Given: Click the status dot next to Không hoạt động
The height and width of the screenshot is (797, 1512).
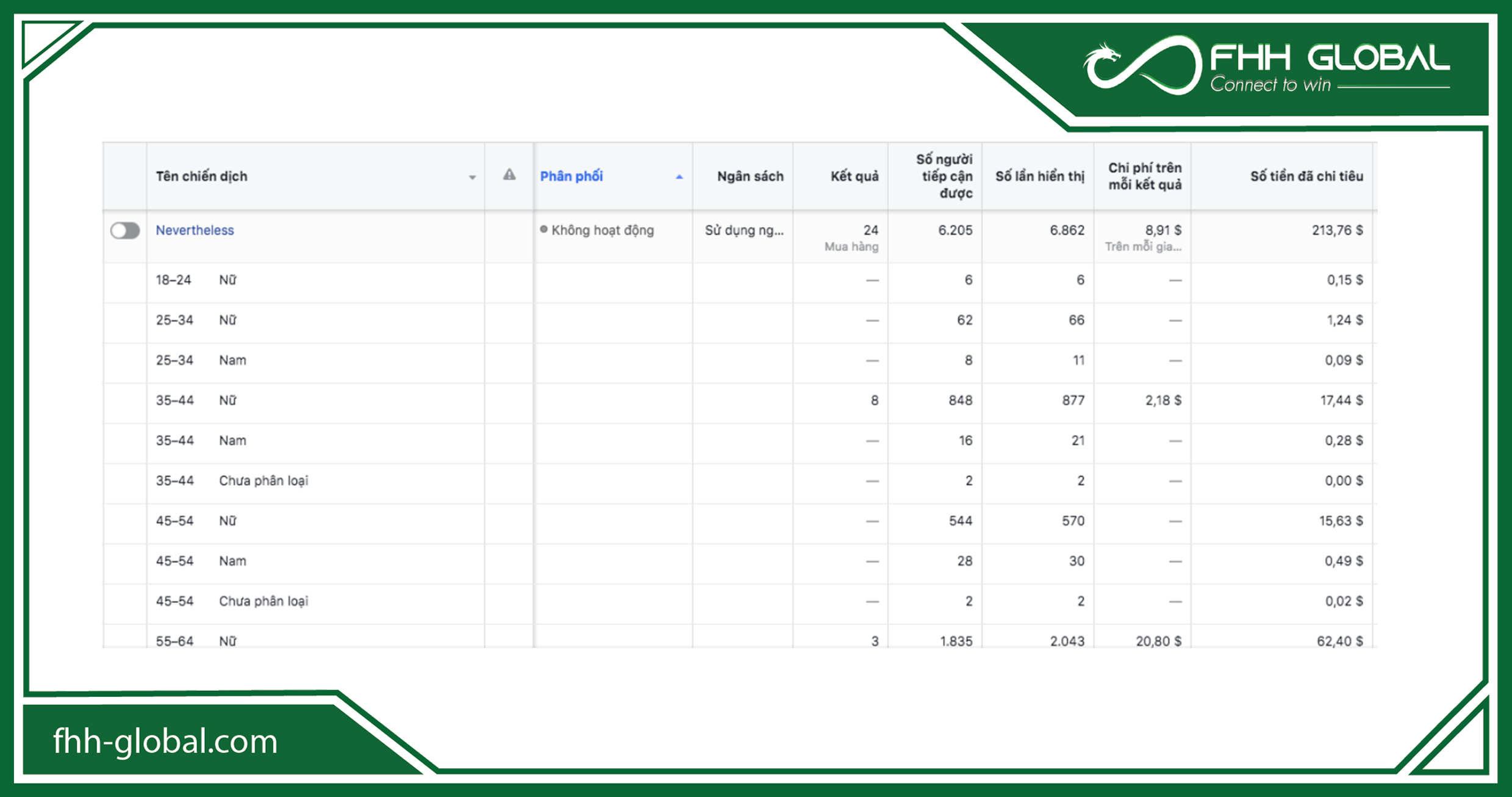Looking at the screenshot, I should coord(544,230).
